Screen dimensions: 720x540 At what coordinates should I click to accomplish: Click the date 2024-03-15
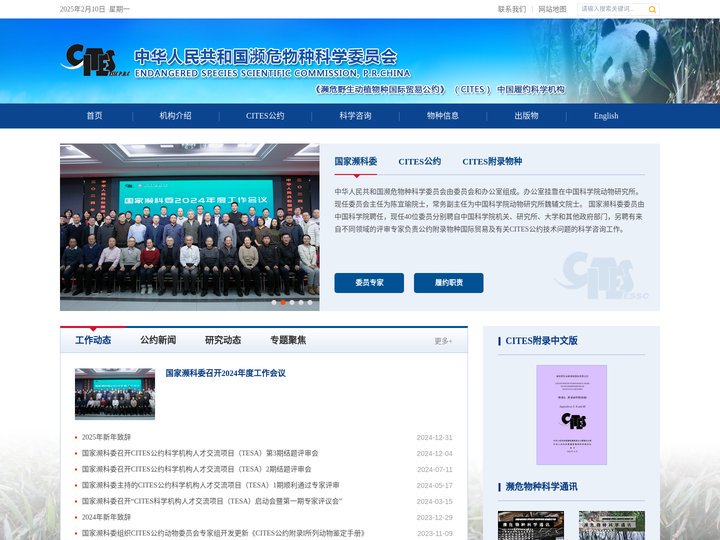pyautogui.click(x=434, y=502)
